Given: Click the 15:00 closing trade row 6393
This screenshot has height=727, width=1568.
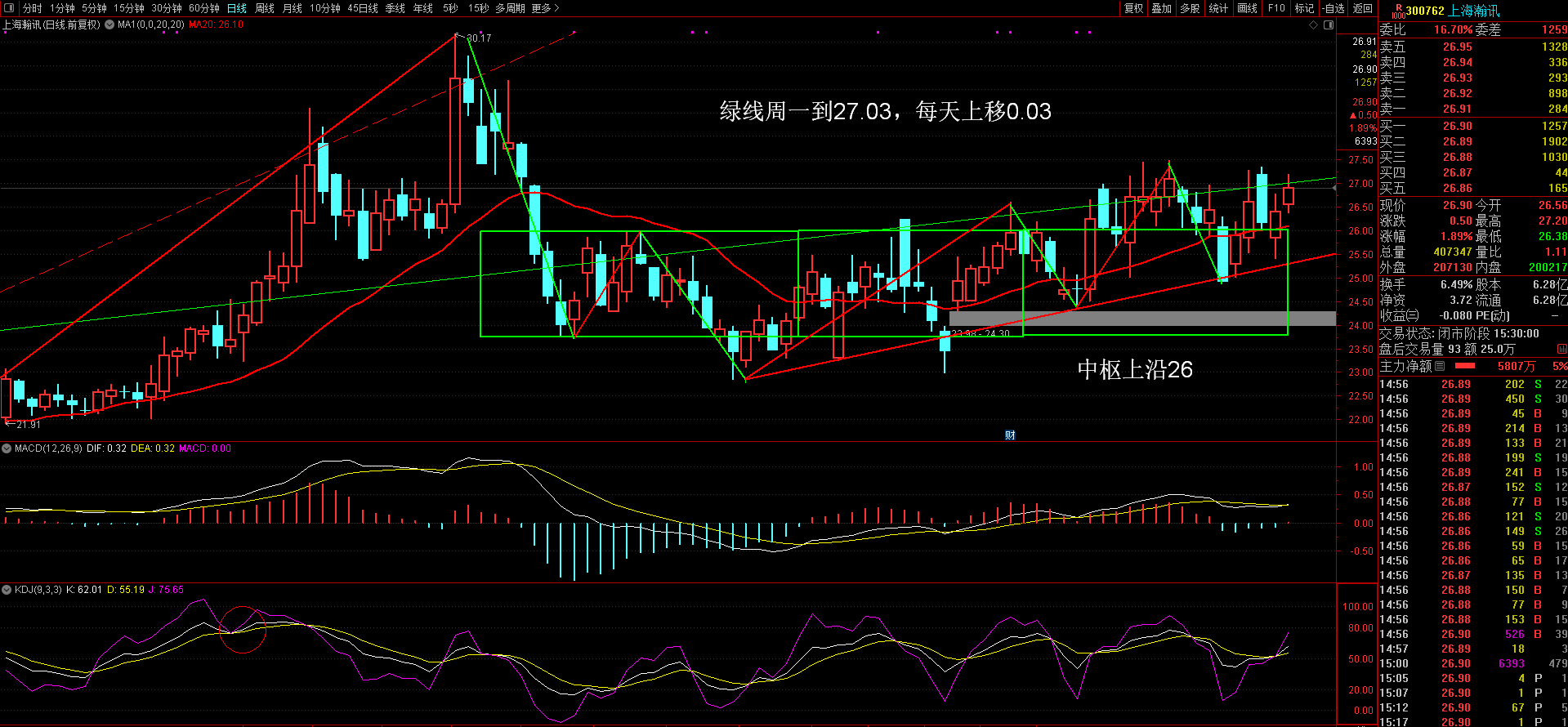Looking at the screenshot, I should pos(1473,663).
